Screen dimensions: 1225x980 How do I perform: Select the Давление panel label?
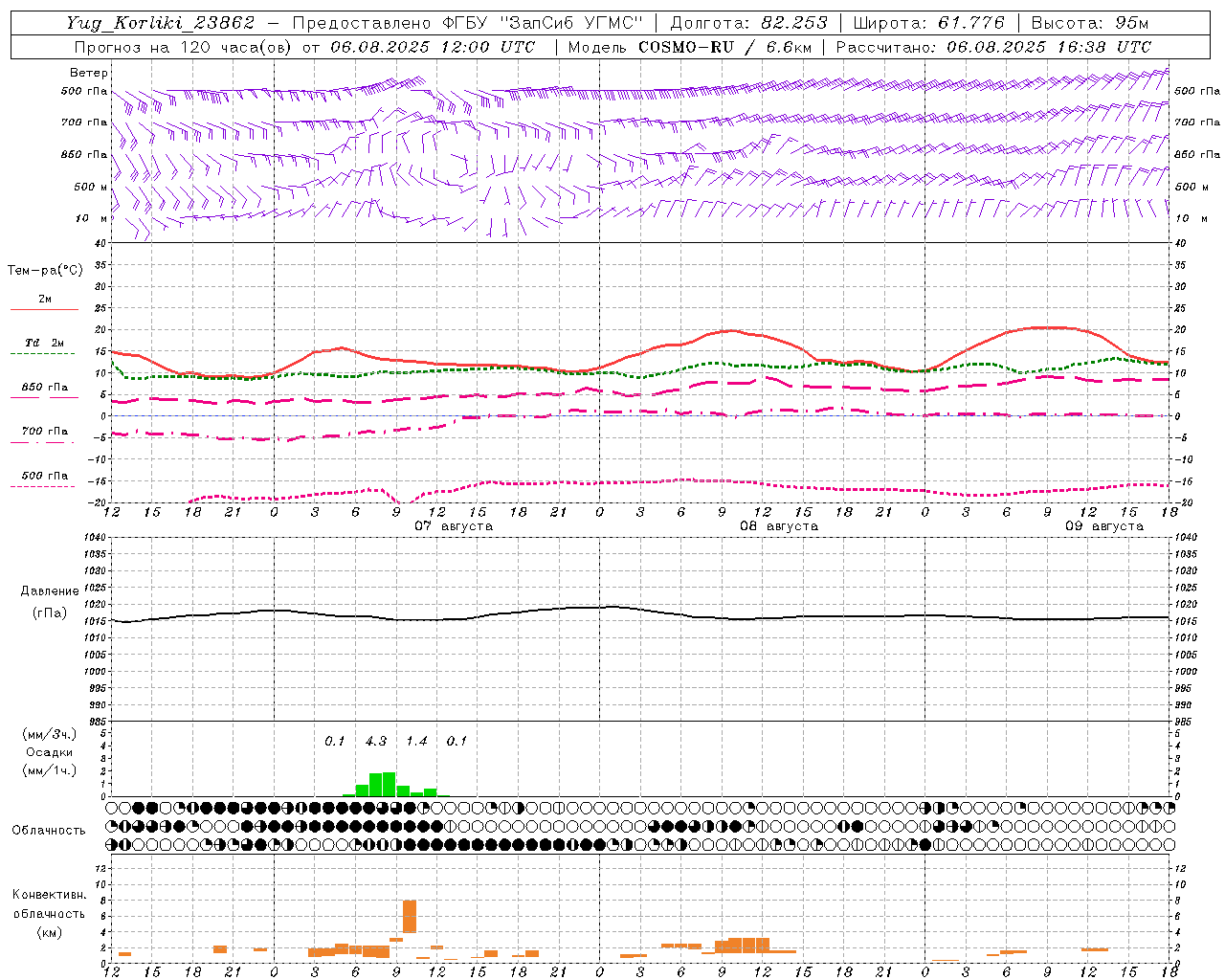pos(50,591)
